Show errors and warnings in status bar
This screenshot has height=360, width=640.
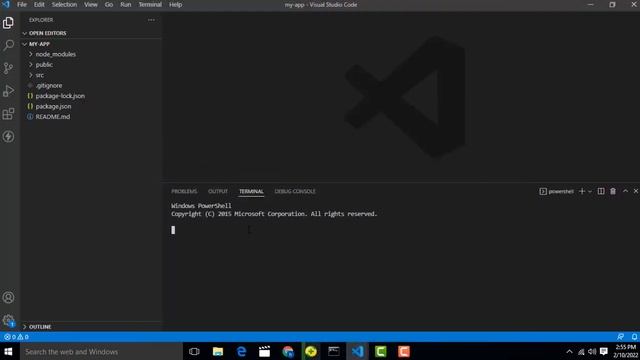16,337
